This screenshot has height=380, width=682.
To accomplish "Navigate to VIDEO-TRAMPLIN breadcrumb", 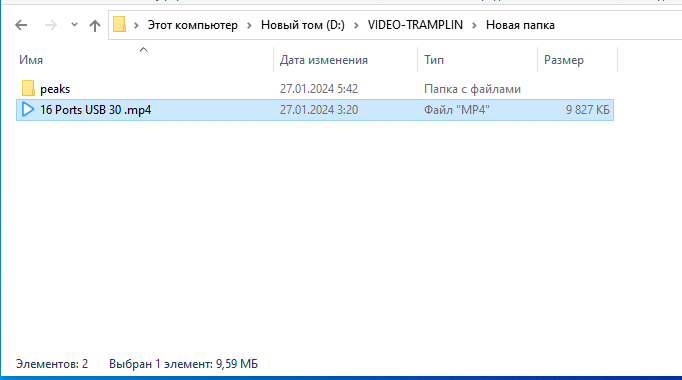I will pyautogui.click(x=415, y=25).
